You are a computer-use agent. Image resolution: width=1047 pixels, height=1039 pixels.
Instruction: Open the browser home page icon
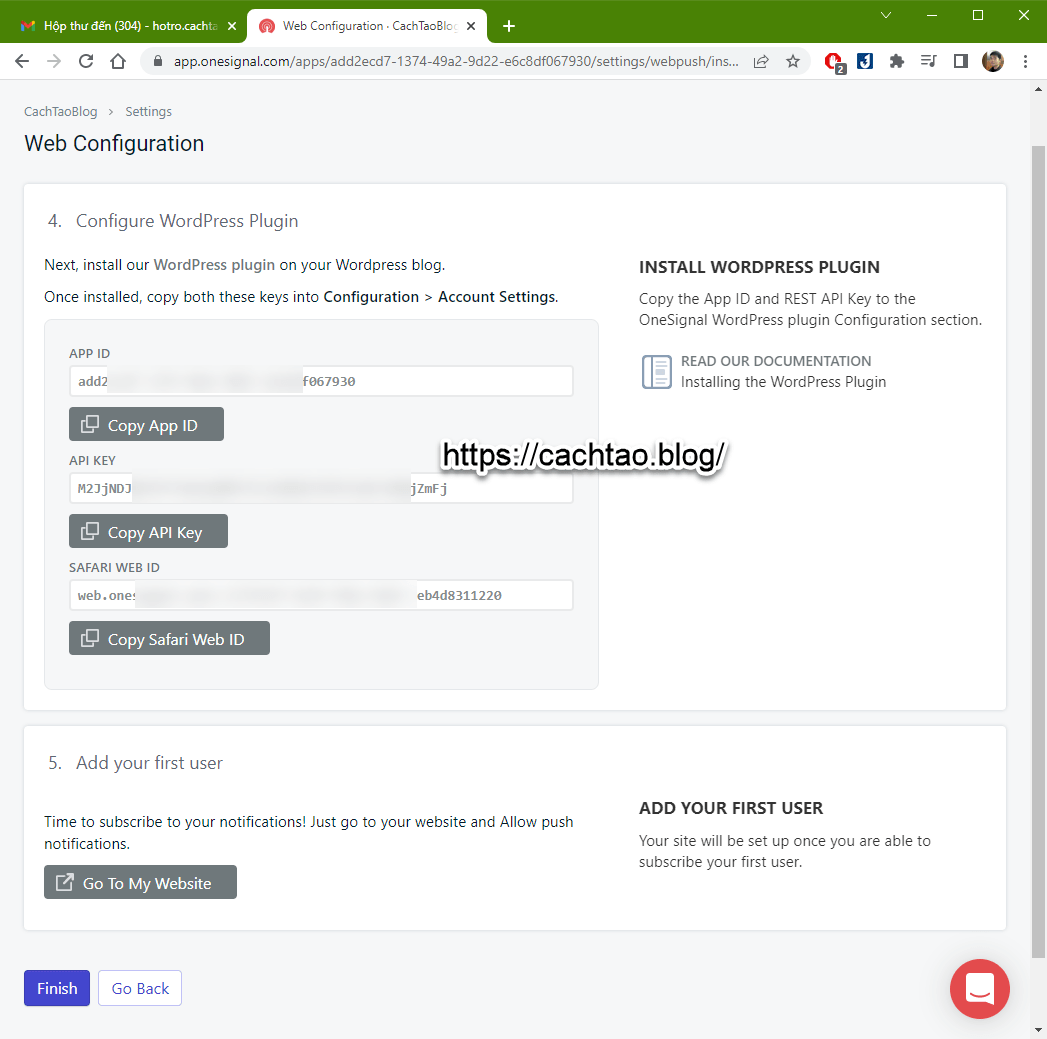coord(118,61)
